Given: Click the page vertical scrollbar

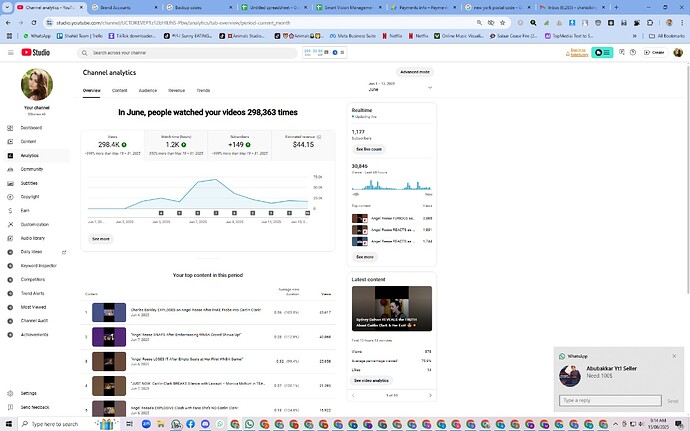Looking at the screenshot, I should [x=687, y=178].
